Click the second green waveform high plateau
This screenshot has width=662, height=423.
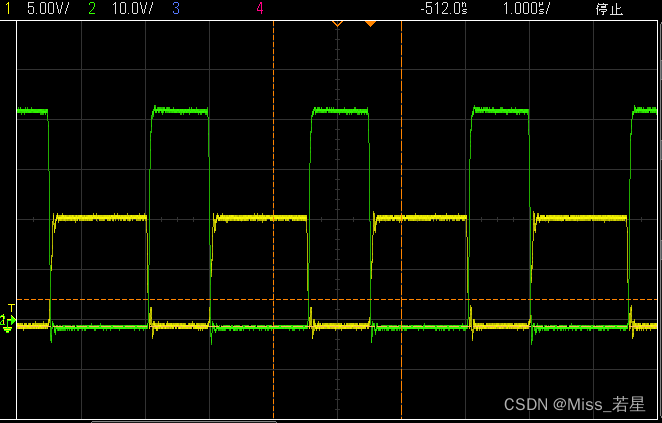point(180,109)
